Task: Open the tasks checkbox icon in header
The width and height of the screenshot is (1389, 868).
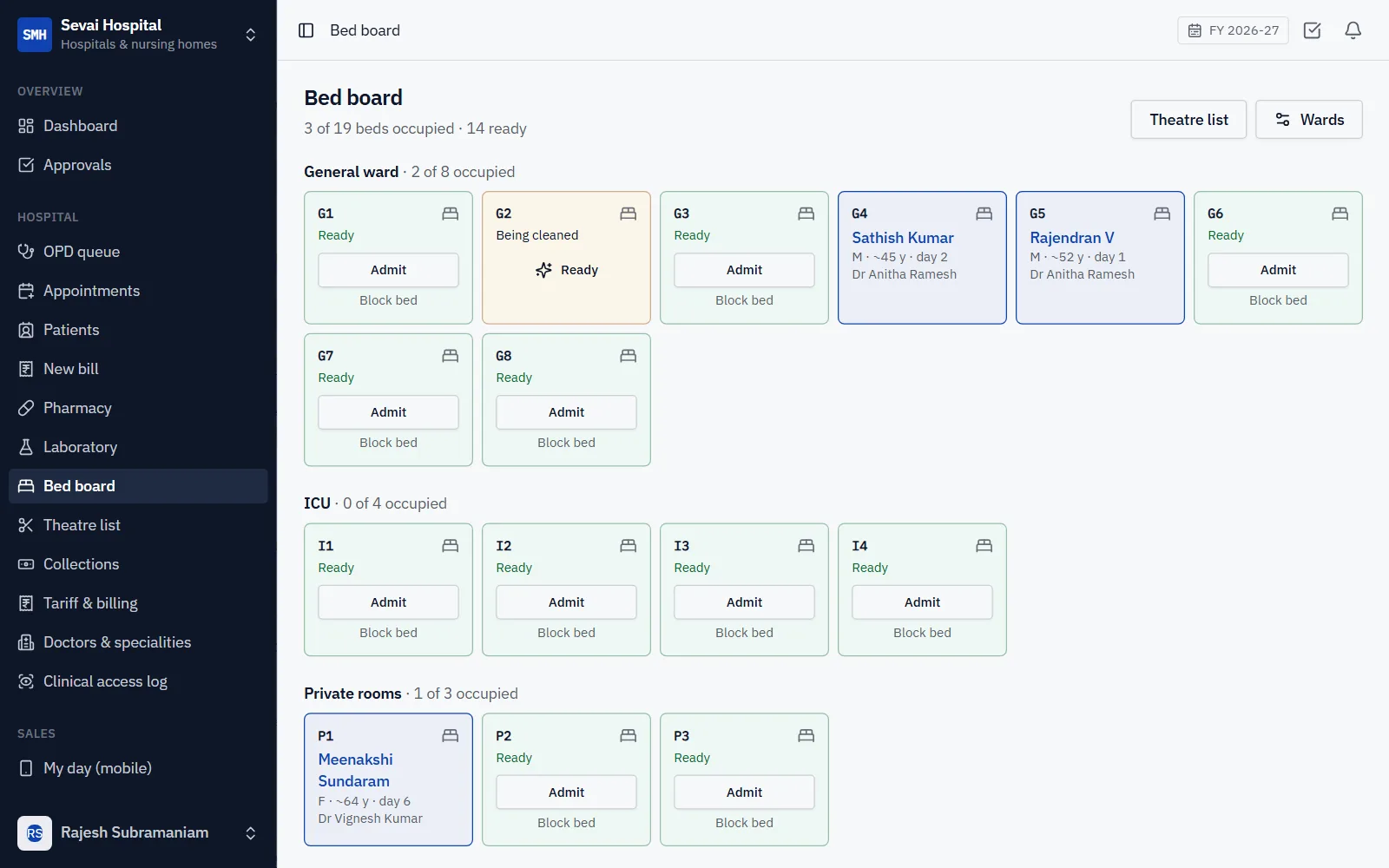Action: 1312,30
